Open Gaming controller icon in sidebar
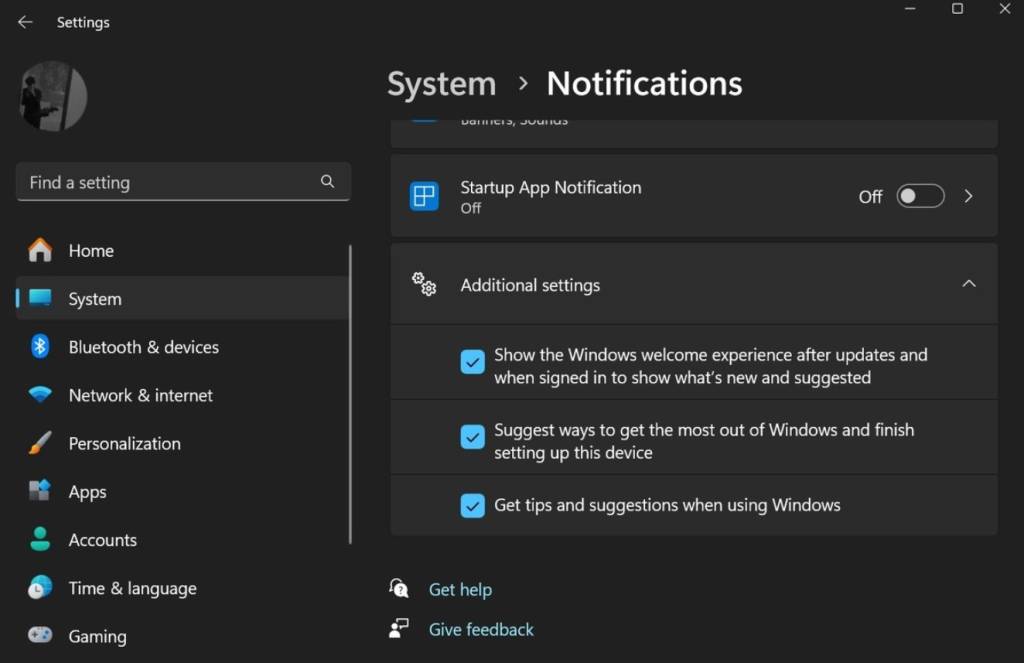This screenshot has width=1024, height=663. point(40,636)
